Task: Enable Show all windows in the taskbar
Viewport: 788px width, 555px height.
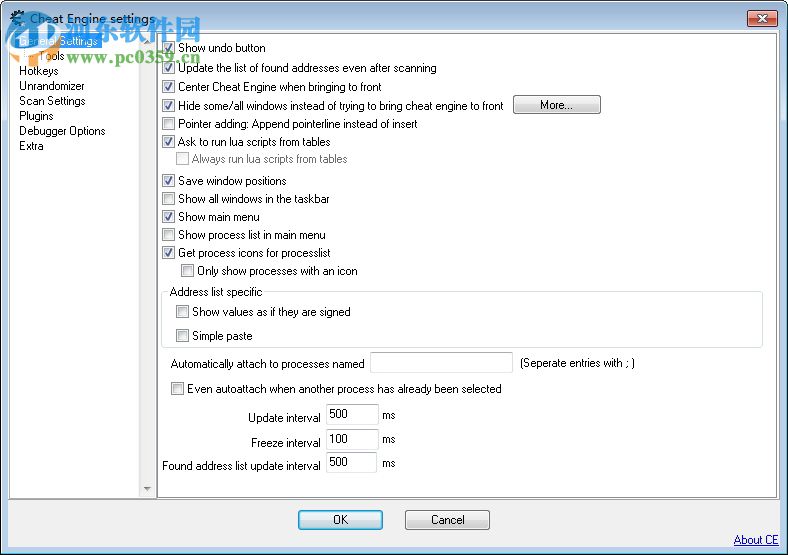Action: pos(169,199)
